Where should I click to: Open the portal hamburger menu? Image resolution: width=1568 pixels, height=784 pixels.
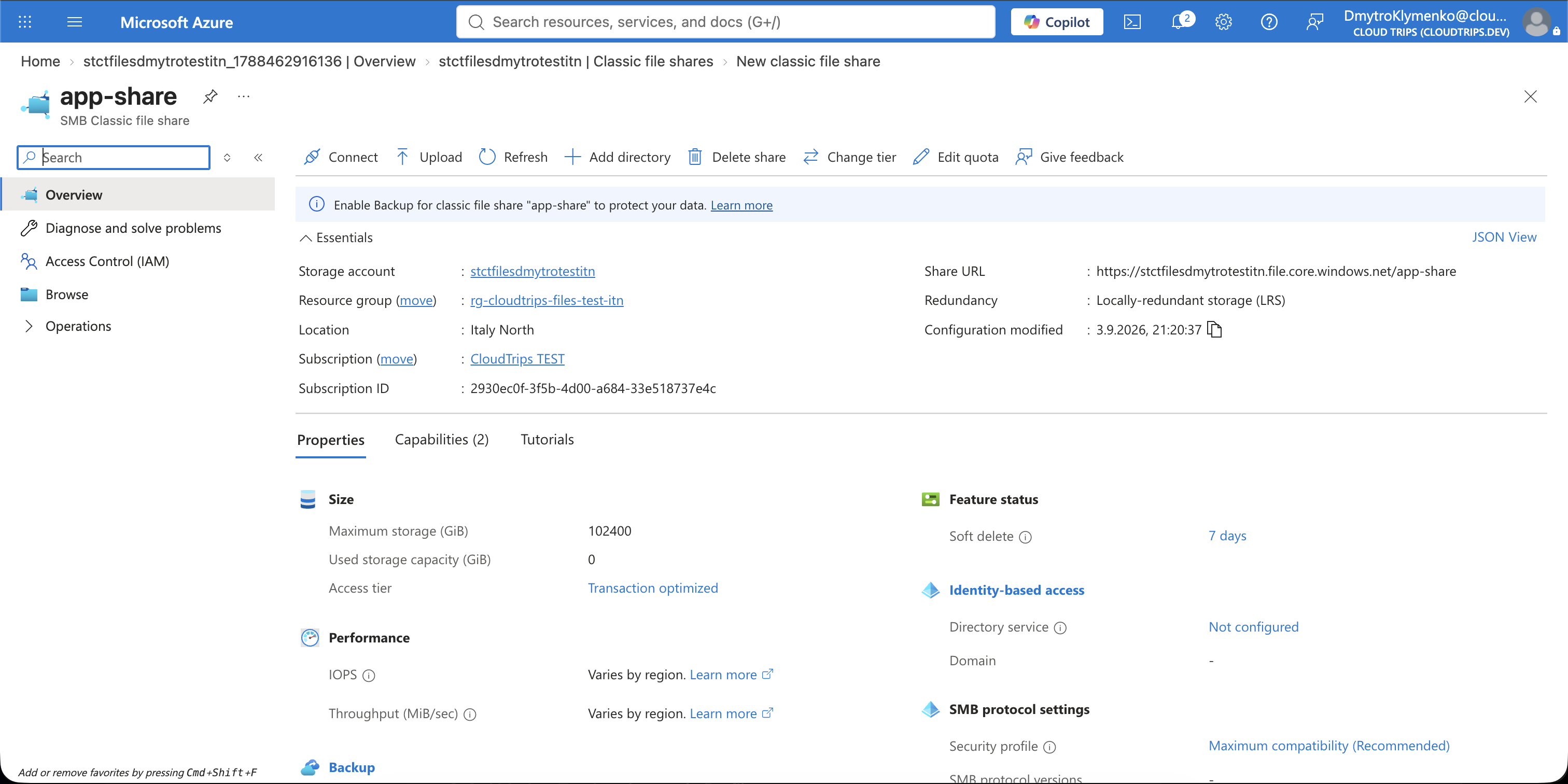click(74, 22)
